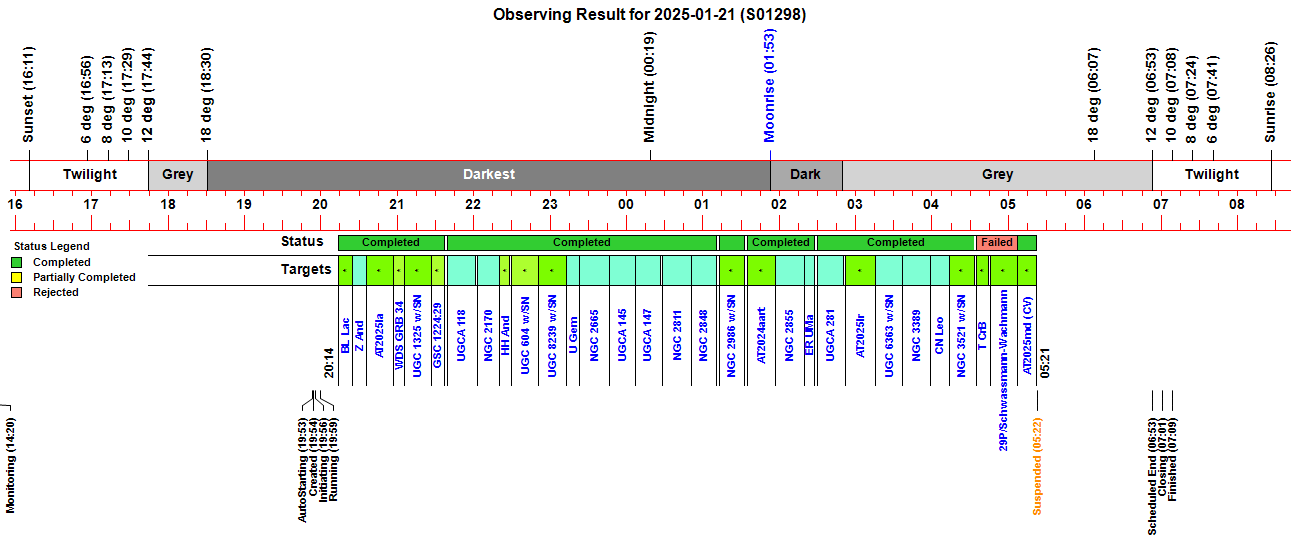Click the UGC 8239 w/SN label
Viewport: 1300px width, 560px height.
coord(552,335)
